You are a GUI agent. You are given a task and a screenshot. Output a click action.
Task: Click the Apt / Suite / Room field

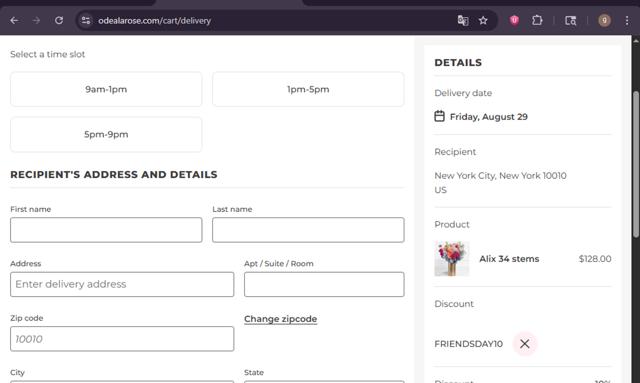click(324, 284)
